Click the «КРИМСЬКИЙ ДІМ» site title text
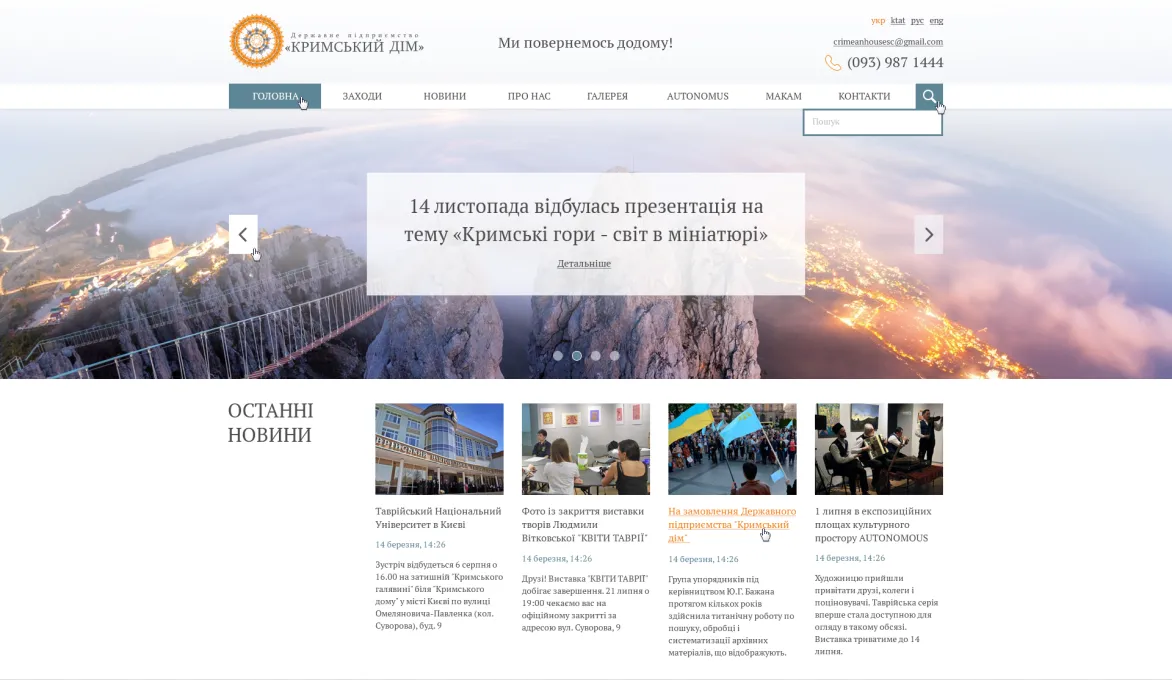 (x=354, y=47)
